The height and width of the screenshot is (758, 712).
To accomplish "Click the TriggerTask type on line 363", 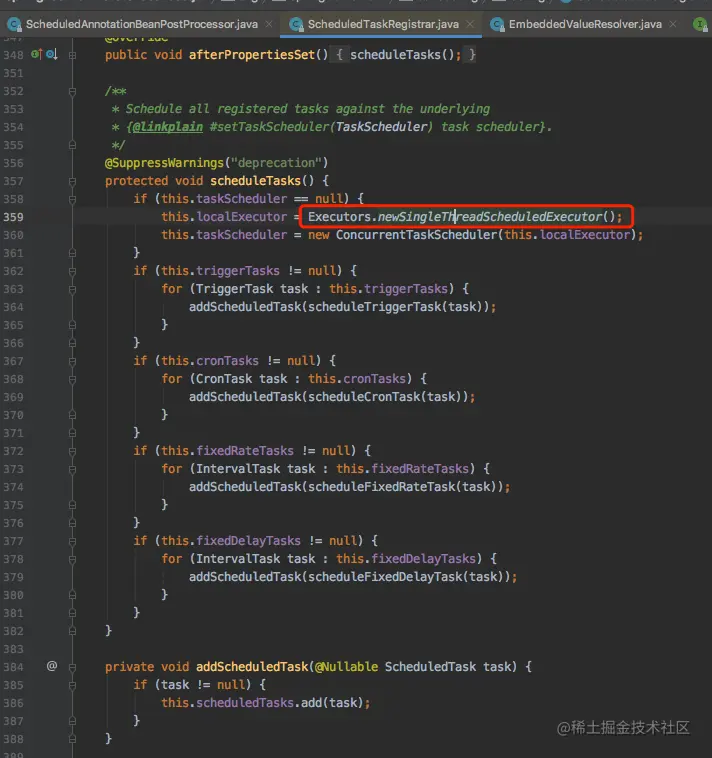I will pos(234,289).
